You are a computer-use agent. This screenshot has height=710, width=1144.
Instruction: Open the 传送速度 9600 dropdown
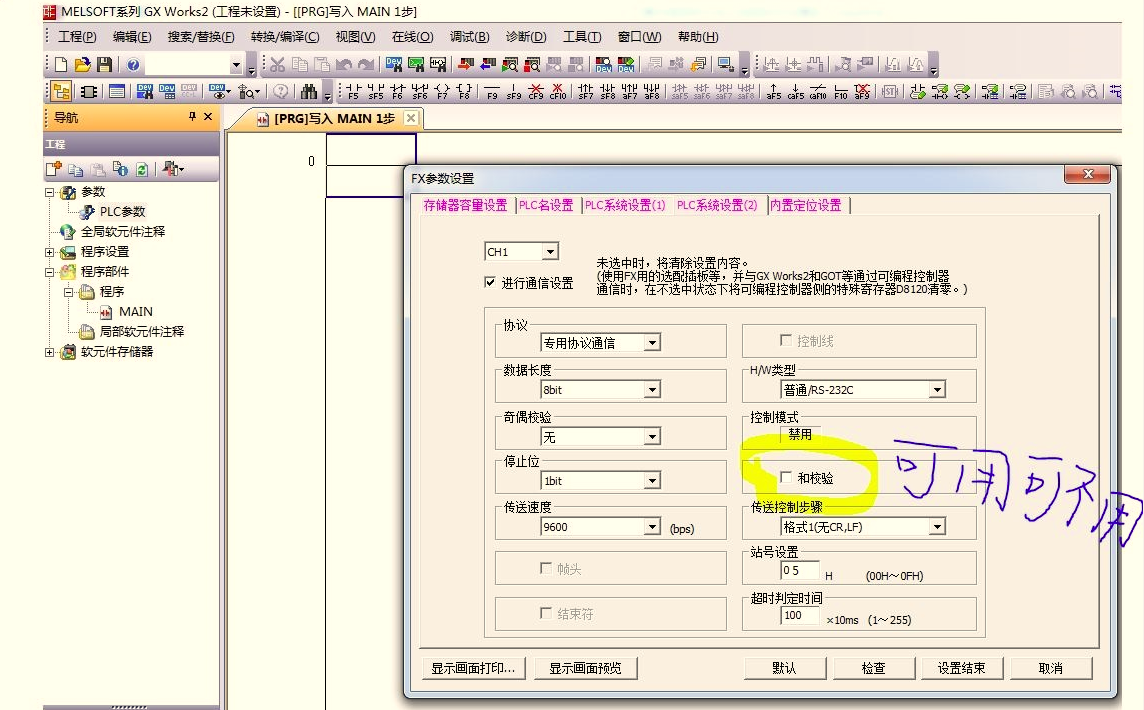[651, 527]
